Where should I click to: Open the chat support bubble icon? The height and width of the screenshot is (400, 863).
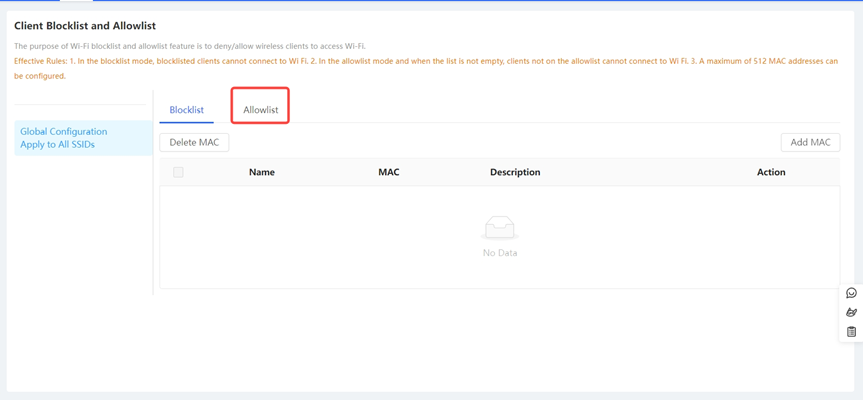click(851, 293)
